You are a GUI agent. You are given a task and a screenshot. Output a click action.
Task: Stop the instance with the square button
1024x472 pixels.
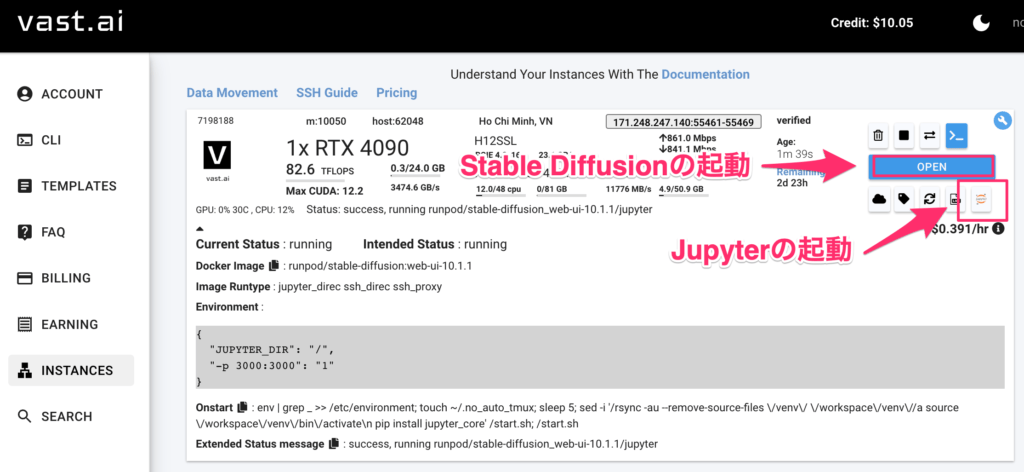903,136
